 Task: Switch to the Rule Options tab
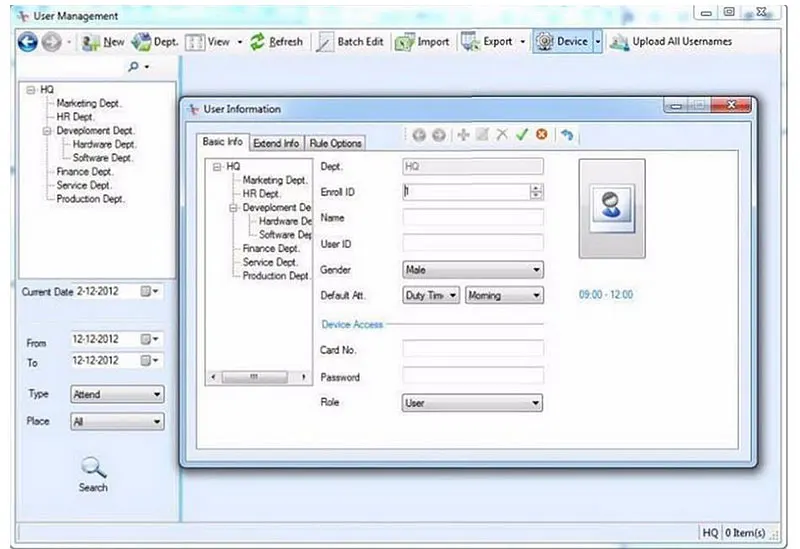[x=335, y=143]
